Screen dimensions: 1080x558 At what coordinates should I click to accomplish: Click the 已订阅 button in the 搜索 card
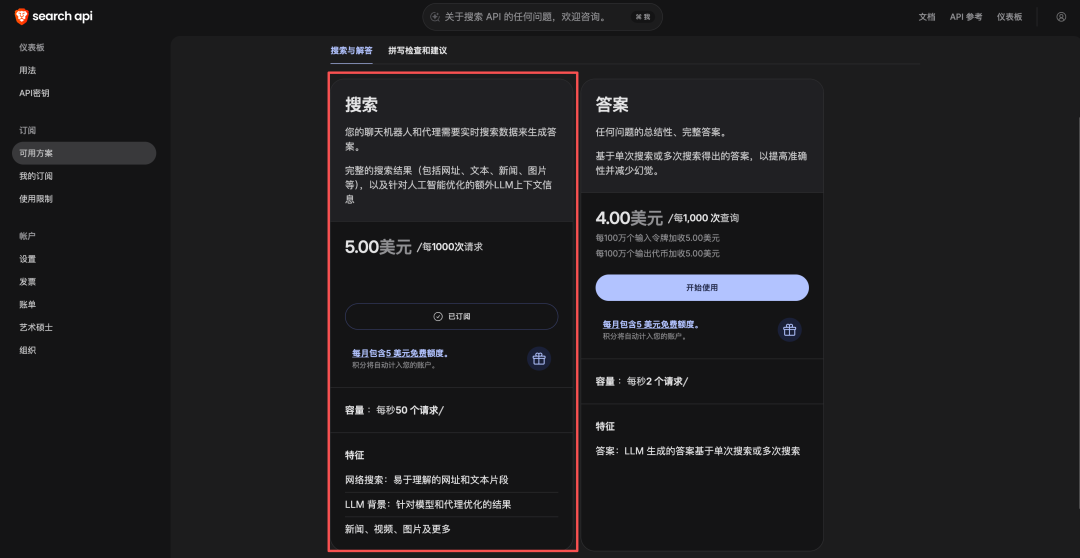(x=451, y=316)
